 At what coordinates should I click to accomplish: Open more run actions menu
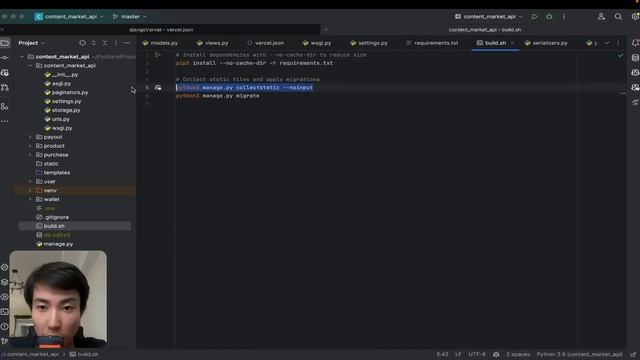[564, 16]
